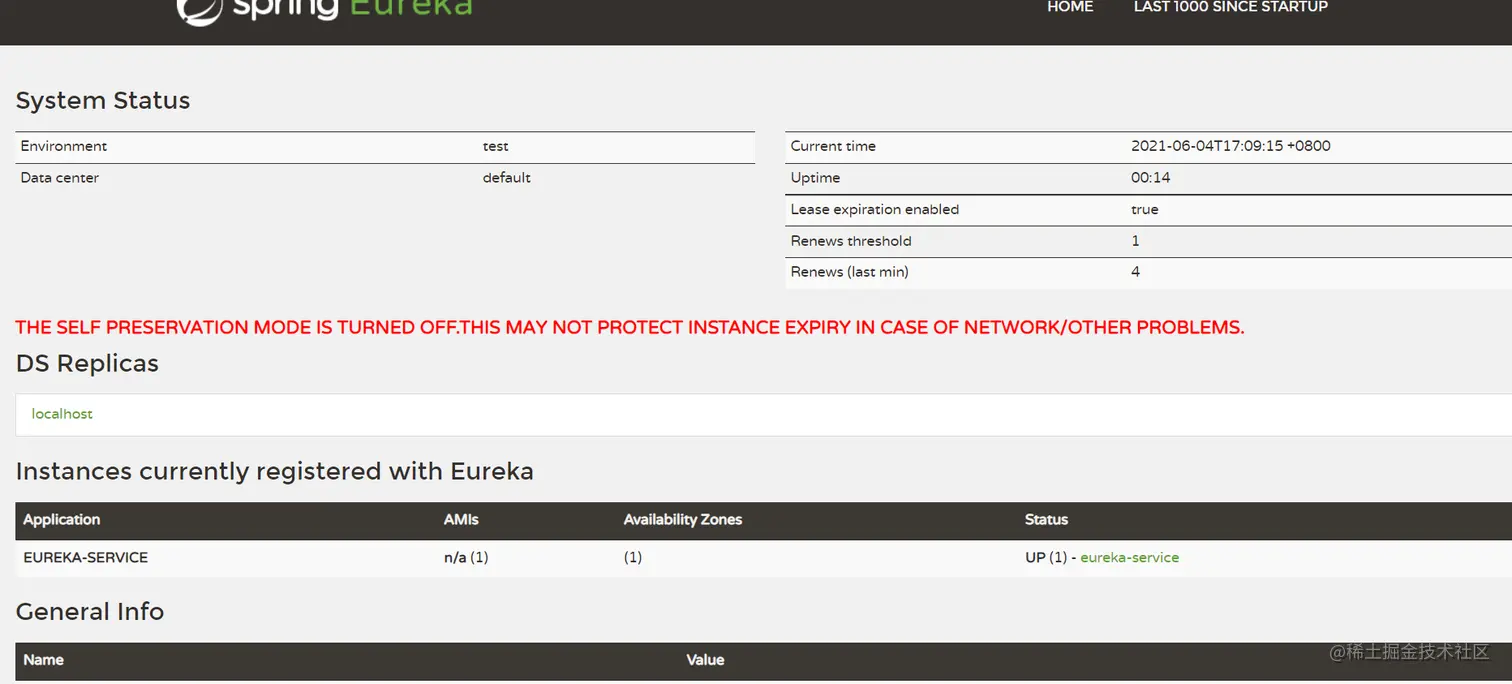Click the Current time label

[x=833, y=146]
